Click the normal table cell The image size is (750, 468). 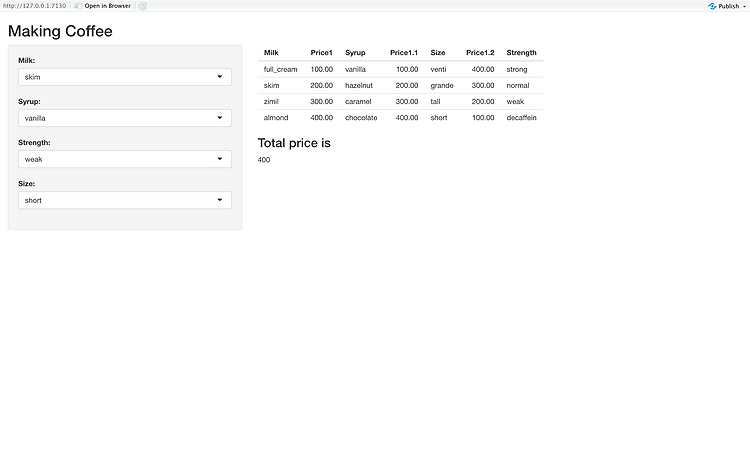[x=518, y=86]
